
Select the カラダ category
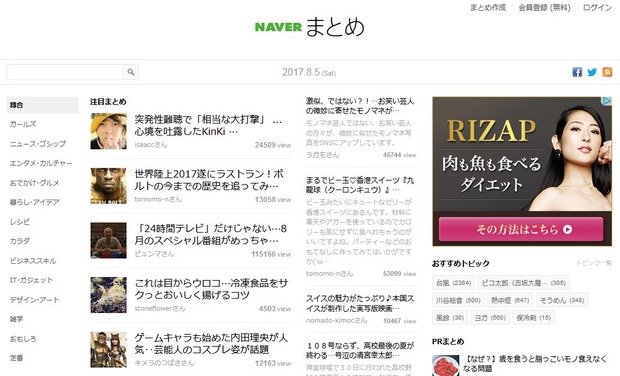19,241
